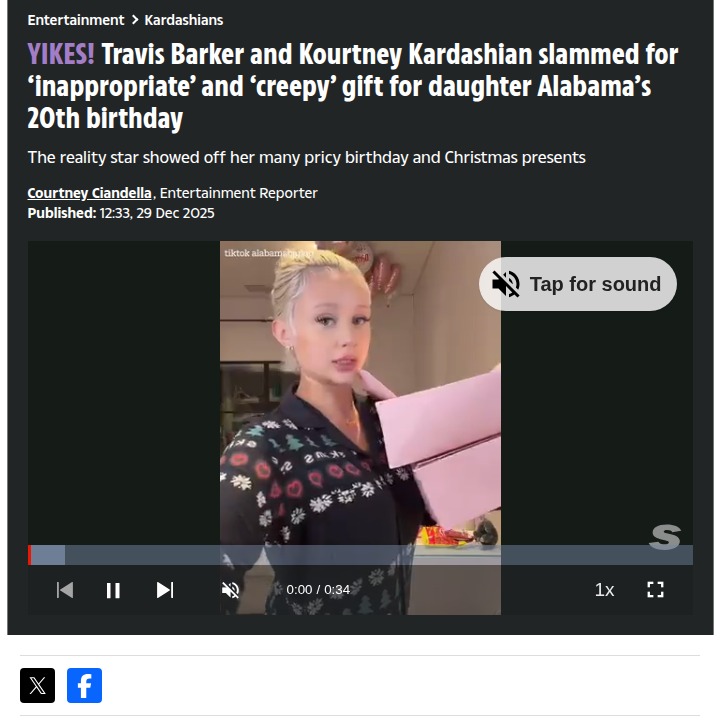Image resolution: width=720 pixels, height=720 pixels.
Task: Share the article on Facebook
Action: [x=84, y=686]
